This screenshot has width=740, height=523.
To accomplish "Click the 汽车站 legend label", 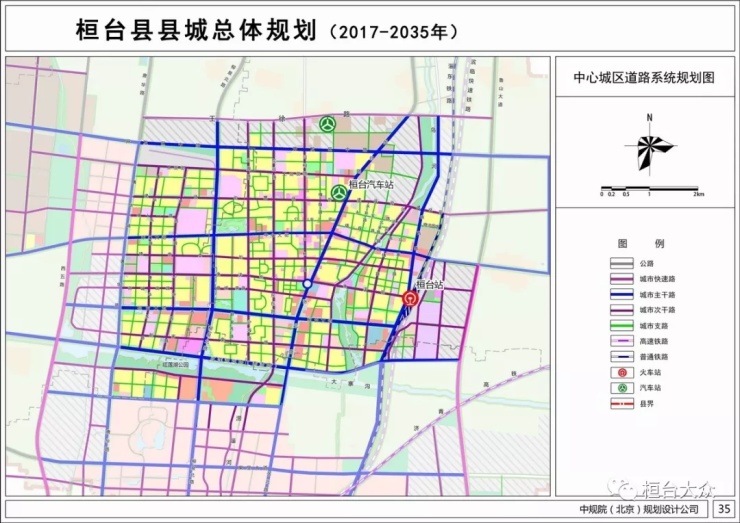I will (x=650, y=388).
